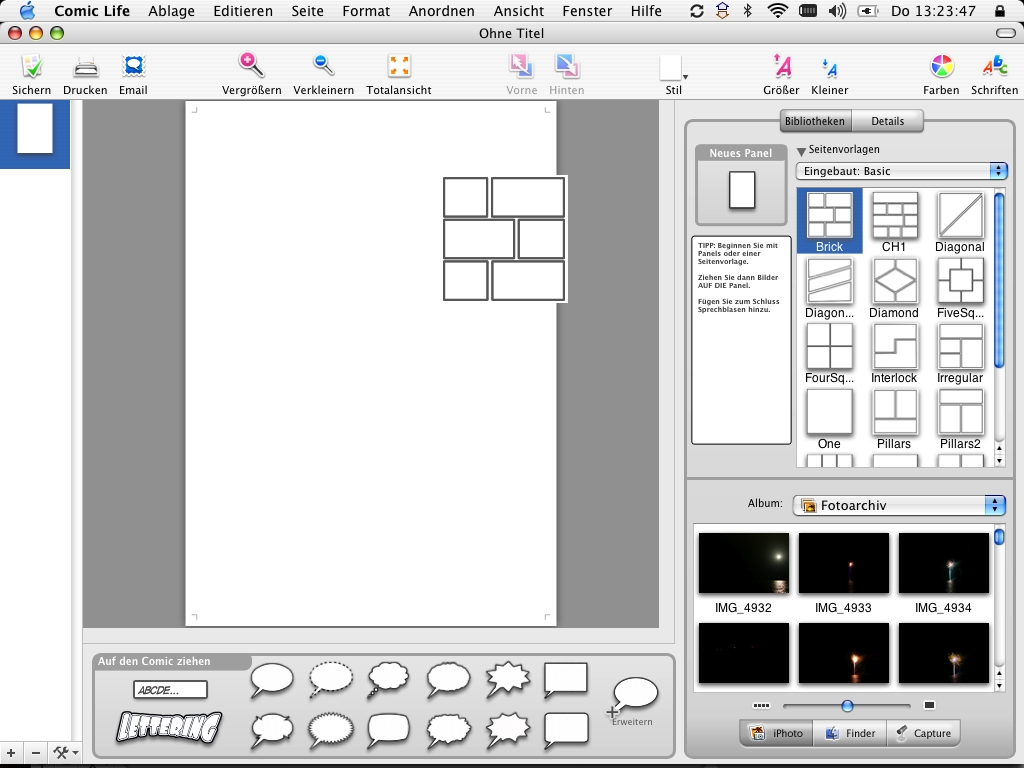Open the Editieren menu
The image size is (1024, 768).
[243, 11]
